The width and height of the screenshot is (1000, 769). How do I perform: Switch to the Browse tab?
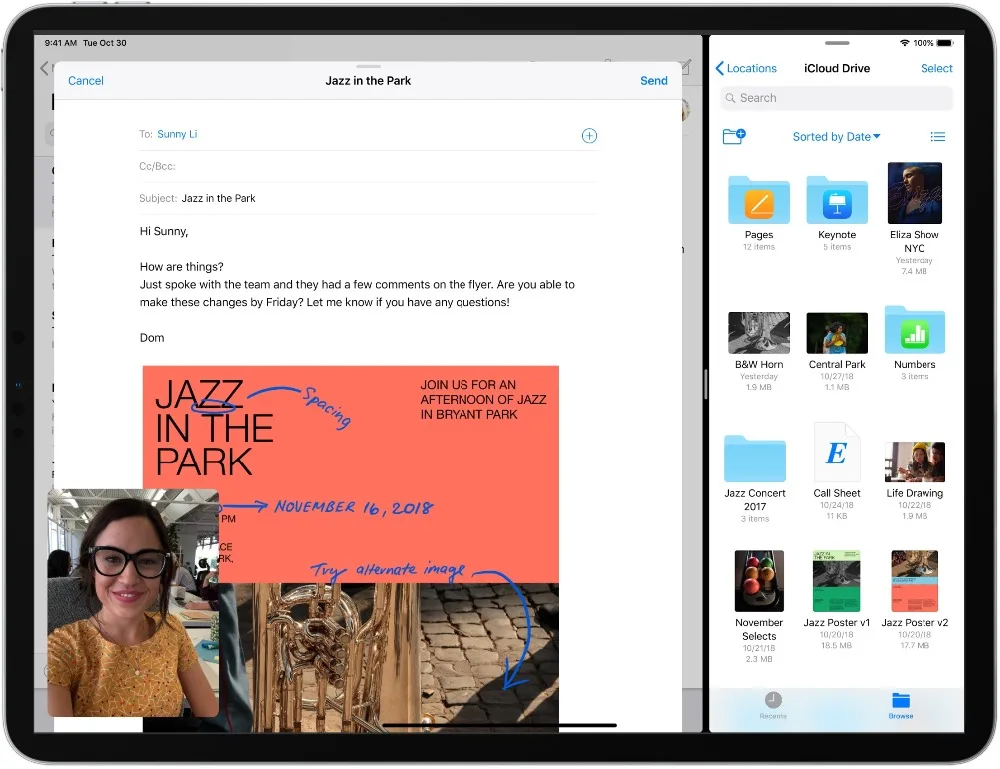[901, 705]
